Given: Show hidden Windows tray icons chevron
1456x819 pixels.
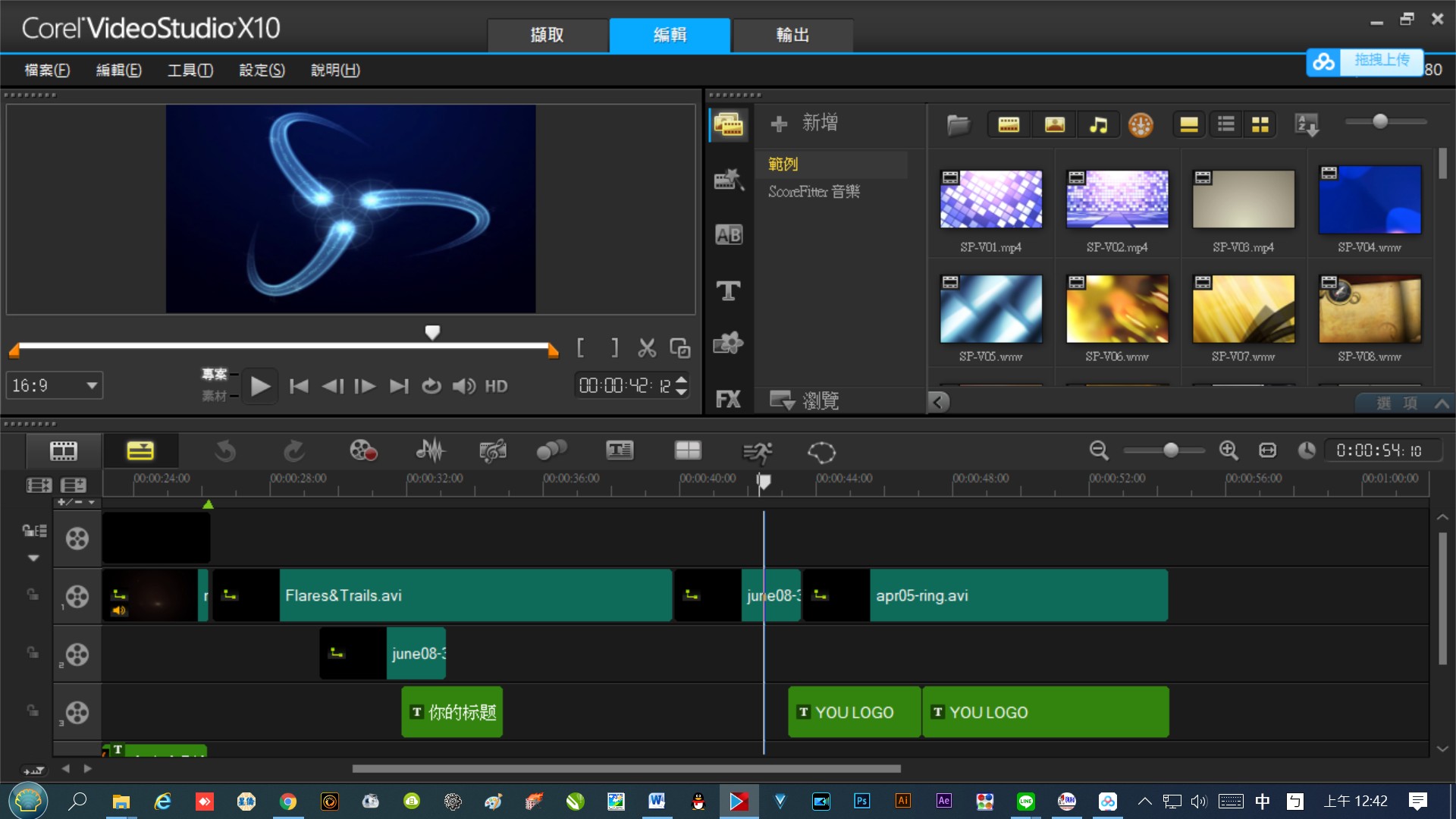Looking at the screenshot, I should tap(1145, 801).
